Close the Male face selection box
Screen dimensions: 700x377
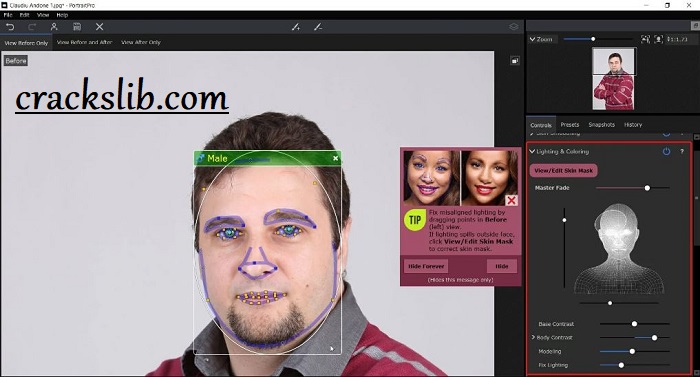(x=335, y=158)
